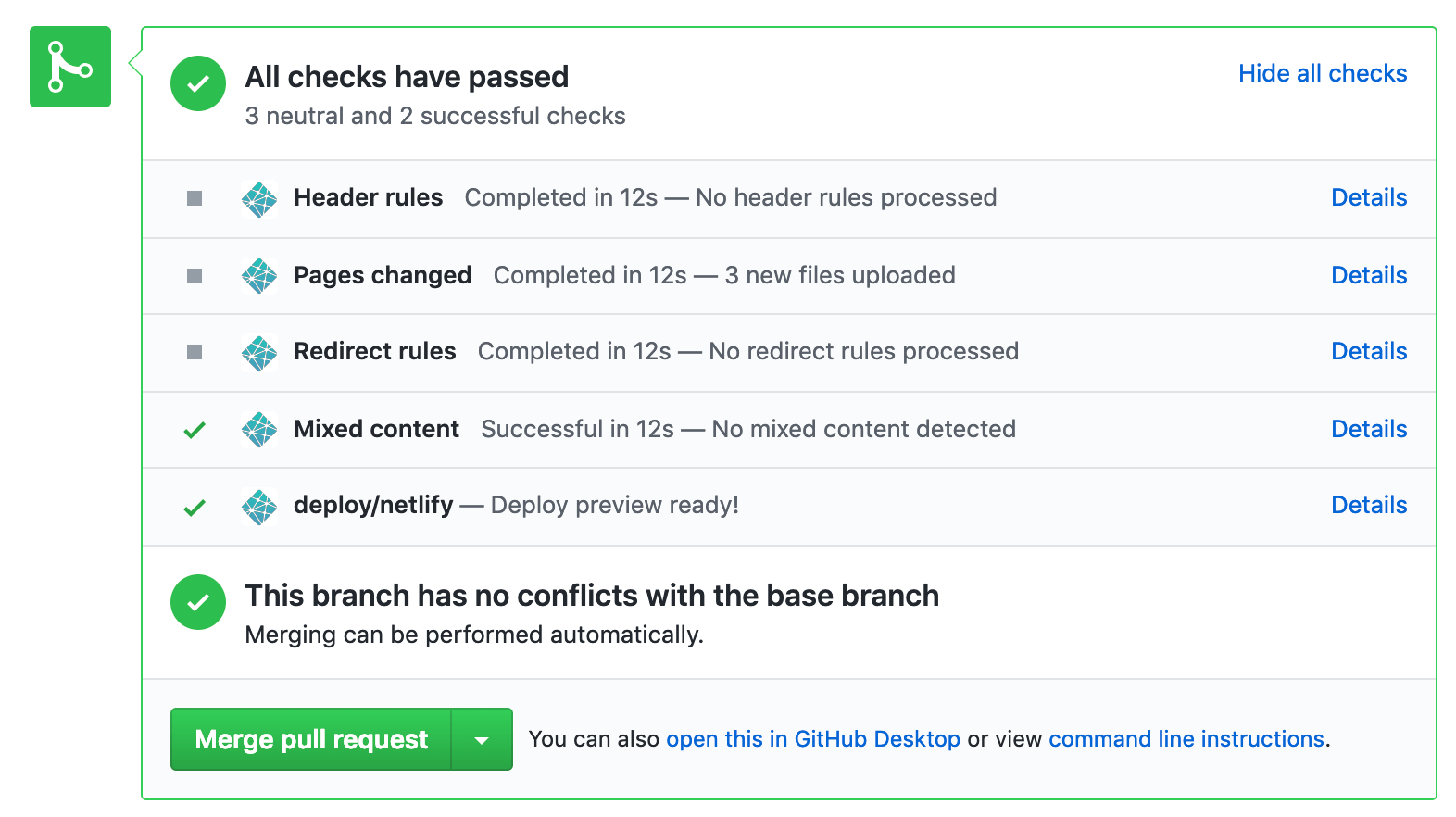Click the Redirect rules check name

pyautogui.click(x=375, y=351)
